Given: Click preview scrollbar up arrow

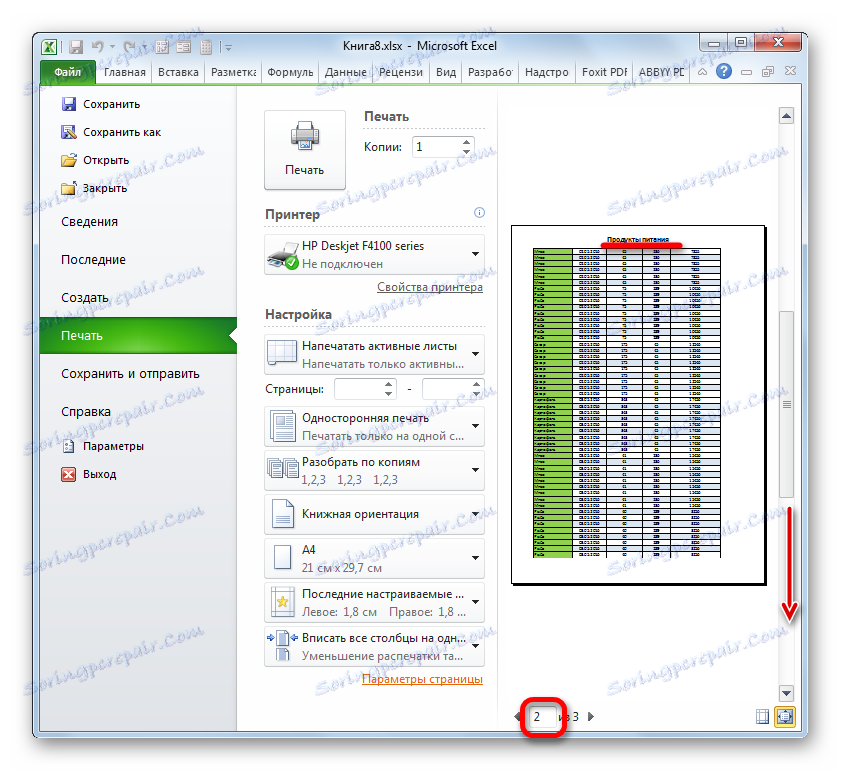Looking at the screenshot, I should (786, 115).
